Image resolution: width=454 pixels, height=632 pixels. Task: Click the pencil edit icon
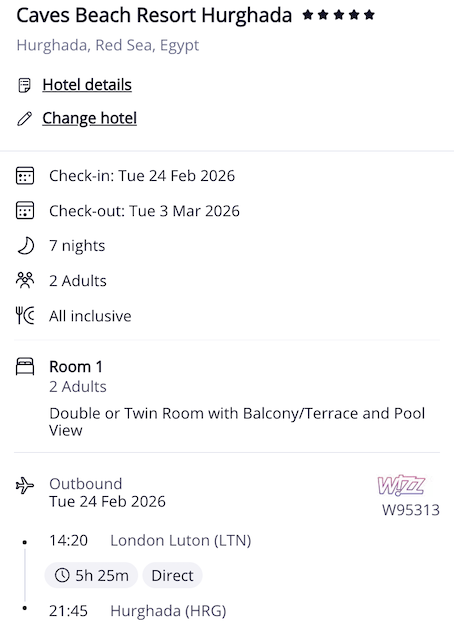pyautogui.click(x=25, y=119)
